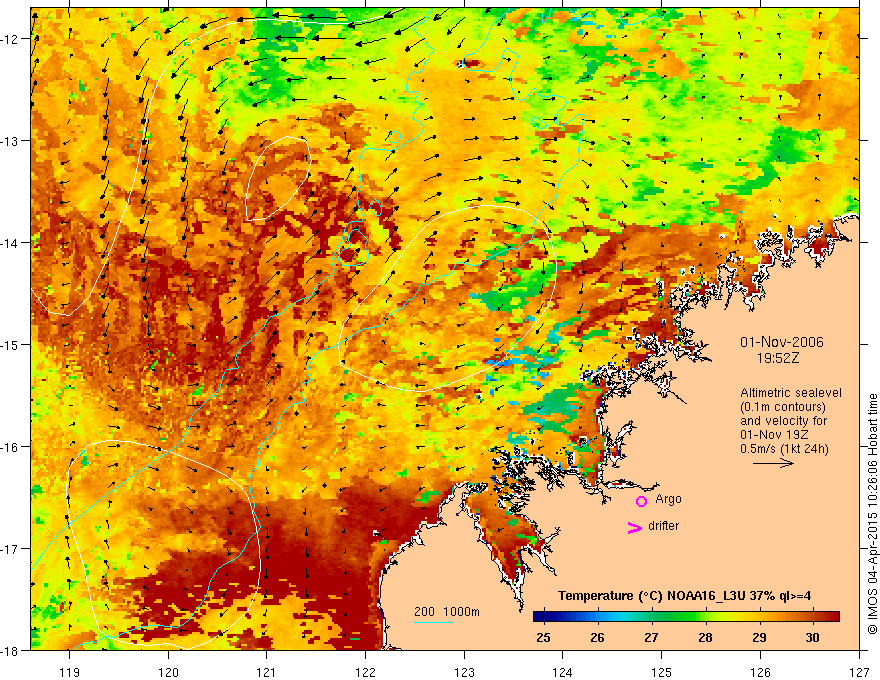Click the longitude '125' axis label
880x680 pixels.
point(662,672)
